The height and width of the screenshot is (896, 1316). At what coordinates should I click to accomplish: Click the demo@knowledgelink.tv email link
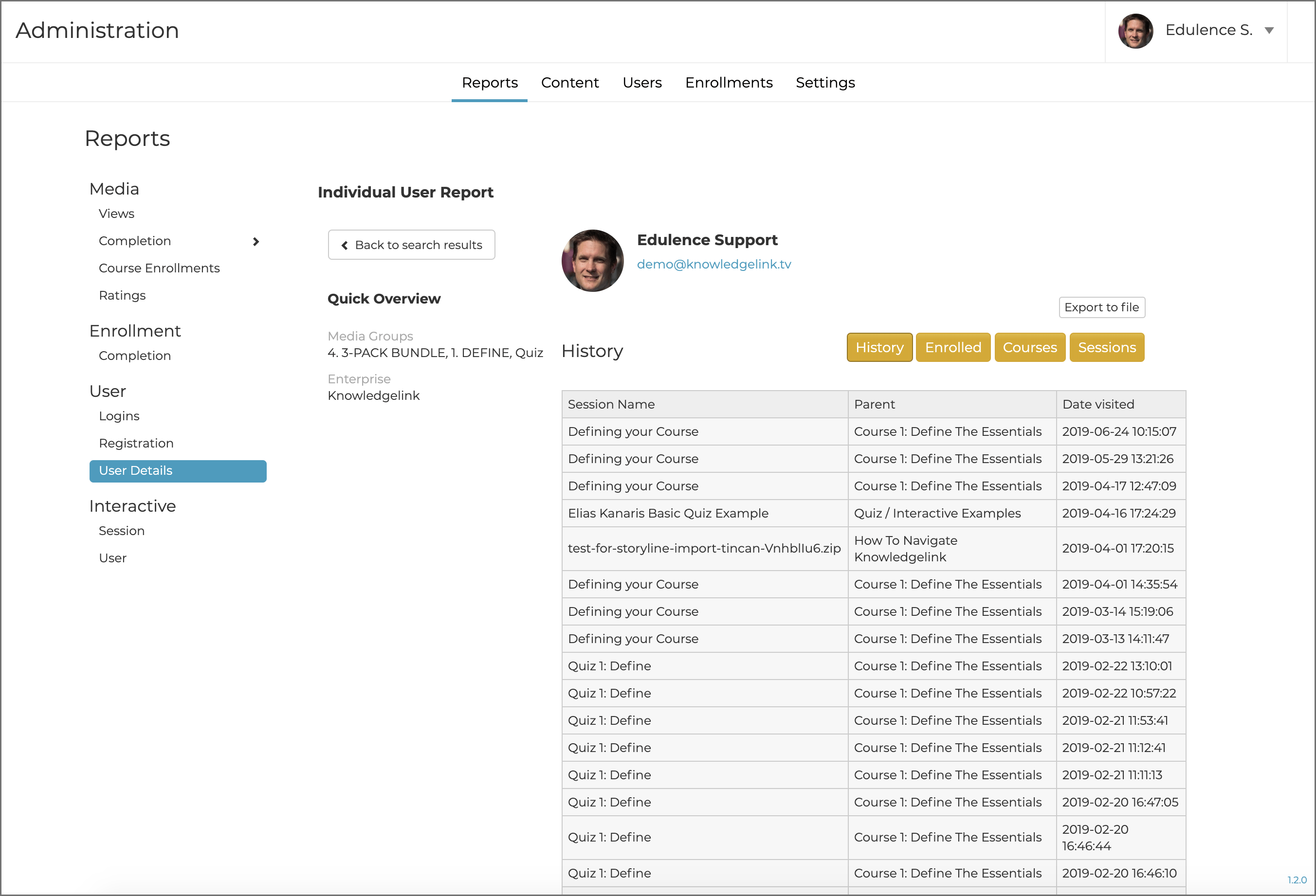713,264
